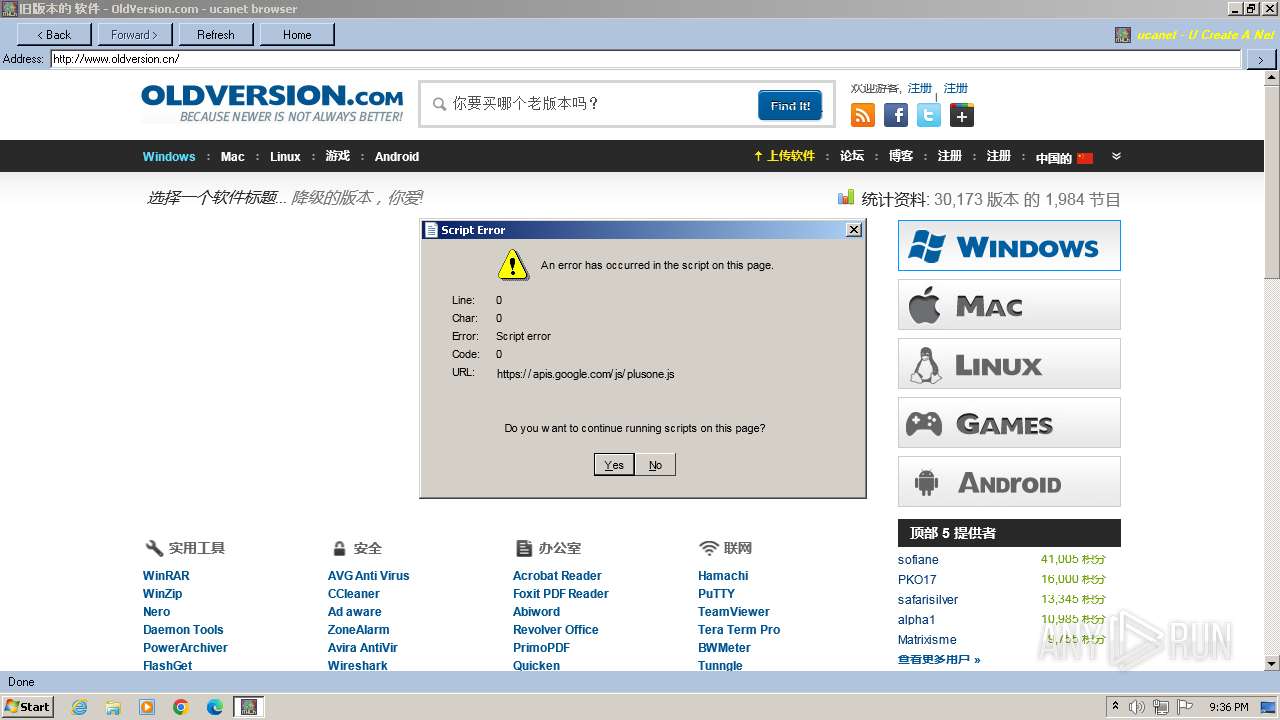Click the Go arrow next to address bar
The width and height of the screenshot is (1280, 720).
(1260, 59)
